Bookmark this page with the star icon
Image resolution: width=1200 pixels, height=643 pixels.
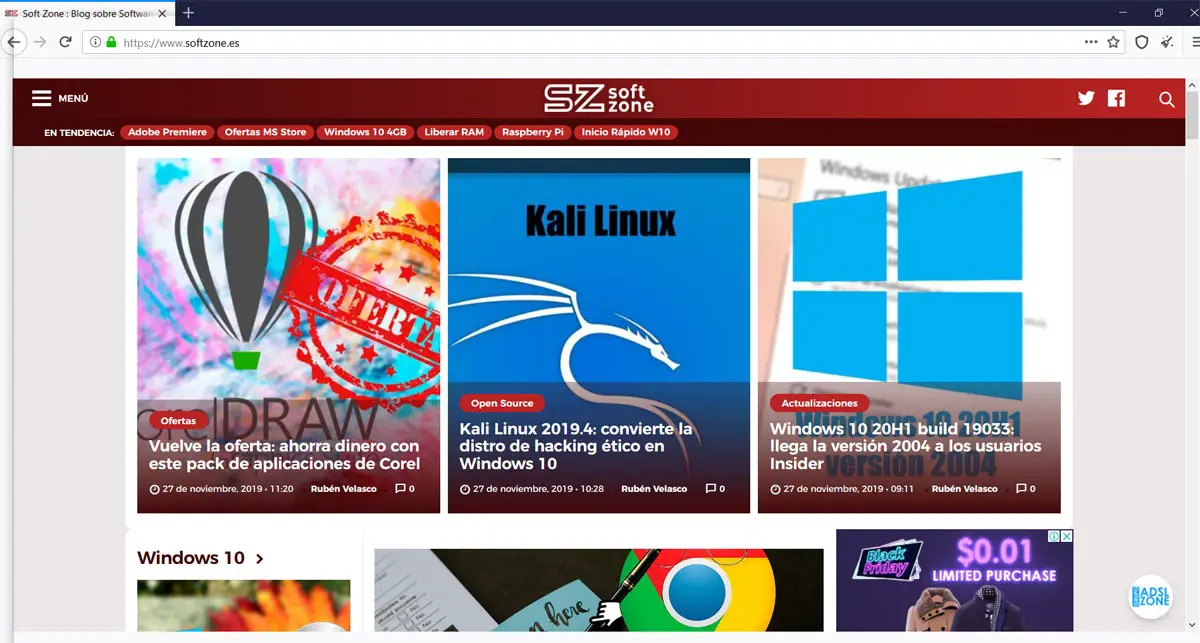(1114, 42)
